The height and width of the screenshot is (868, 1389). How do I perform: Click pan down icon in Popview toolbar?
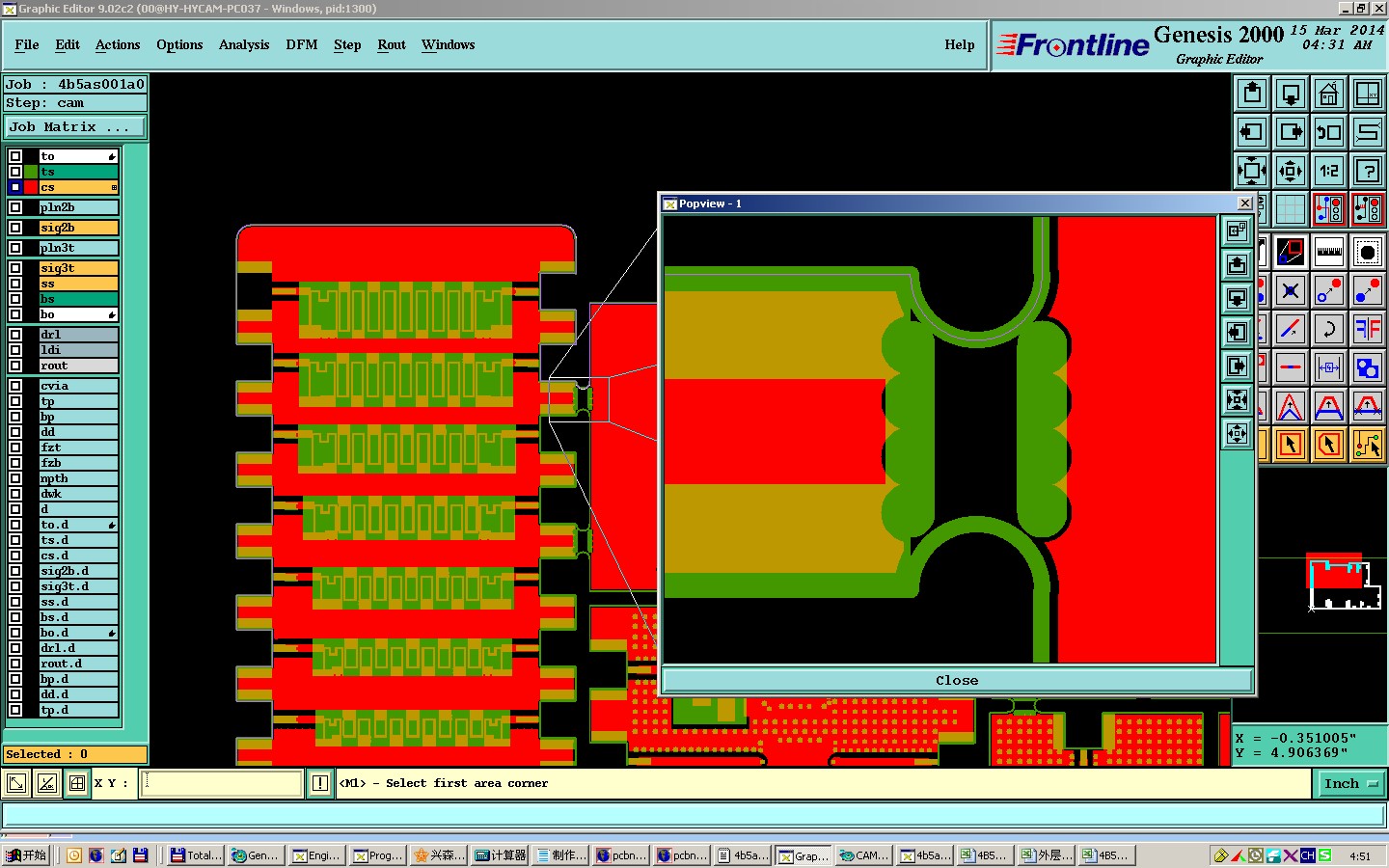pyautogui.click(x=1238, y=298)
